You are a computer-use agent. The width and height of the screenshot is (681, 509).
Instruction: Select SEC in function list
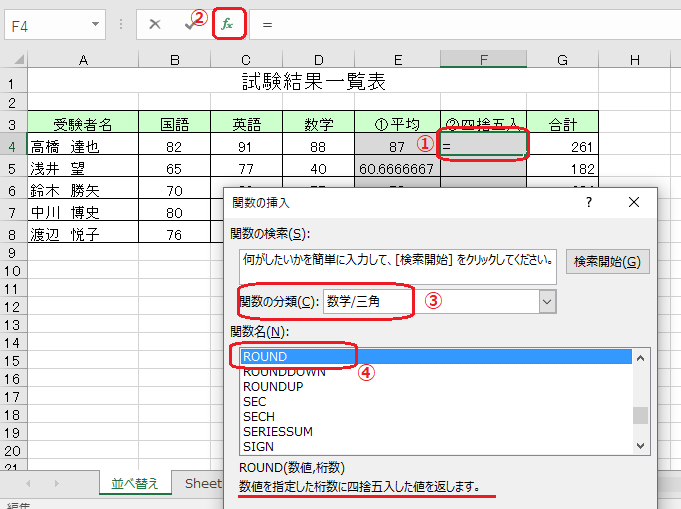(x=436, y=401)
